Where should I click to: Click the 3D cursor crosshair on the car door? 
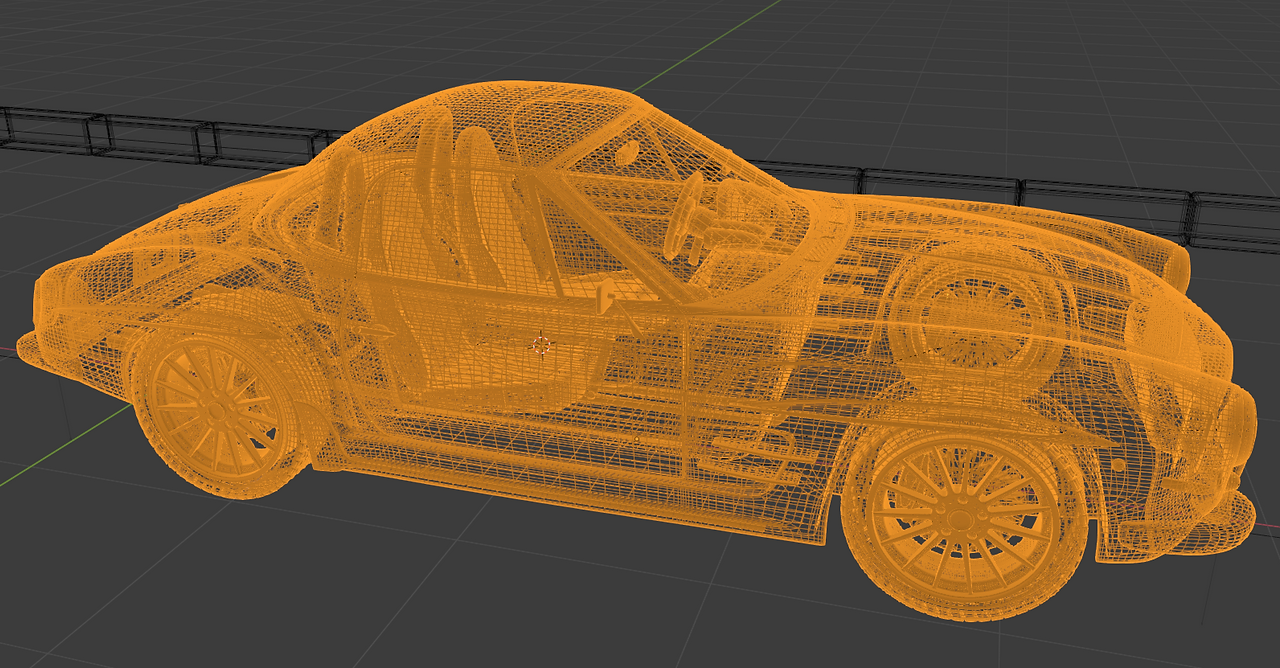click(541, 346)
